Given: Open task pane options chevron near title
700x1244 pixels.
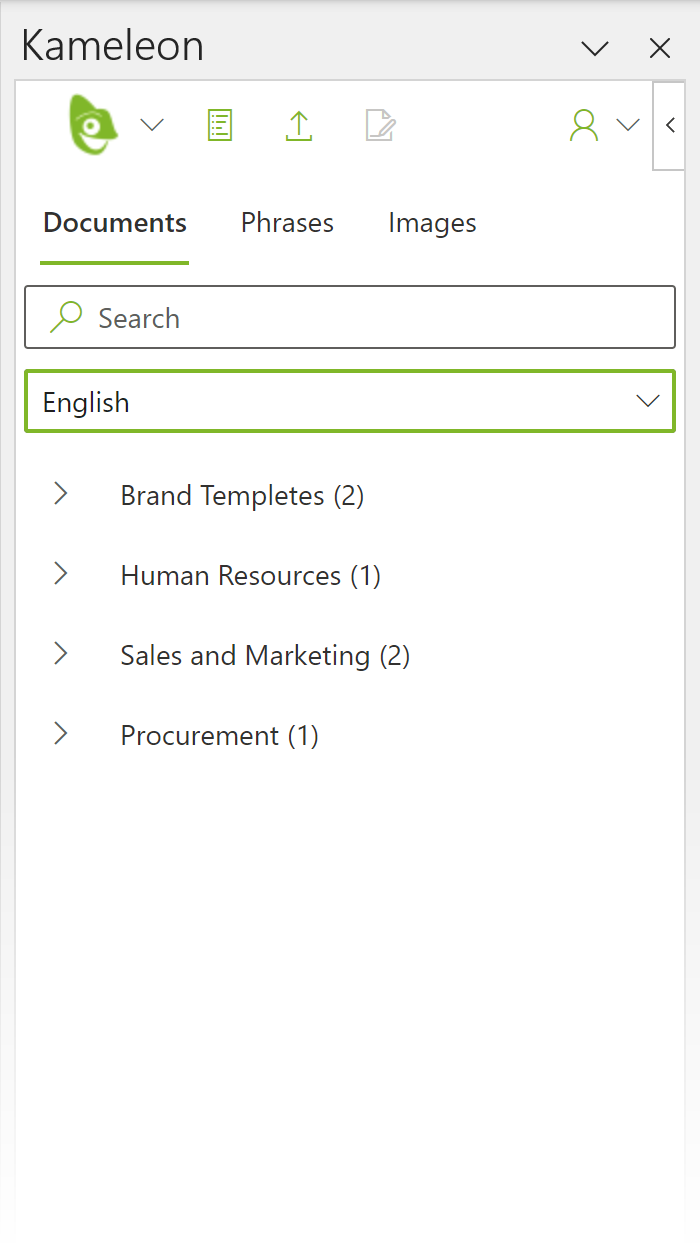Looking at the screenshot, I should click(595, 48).
